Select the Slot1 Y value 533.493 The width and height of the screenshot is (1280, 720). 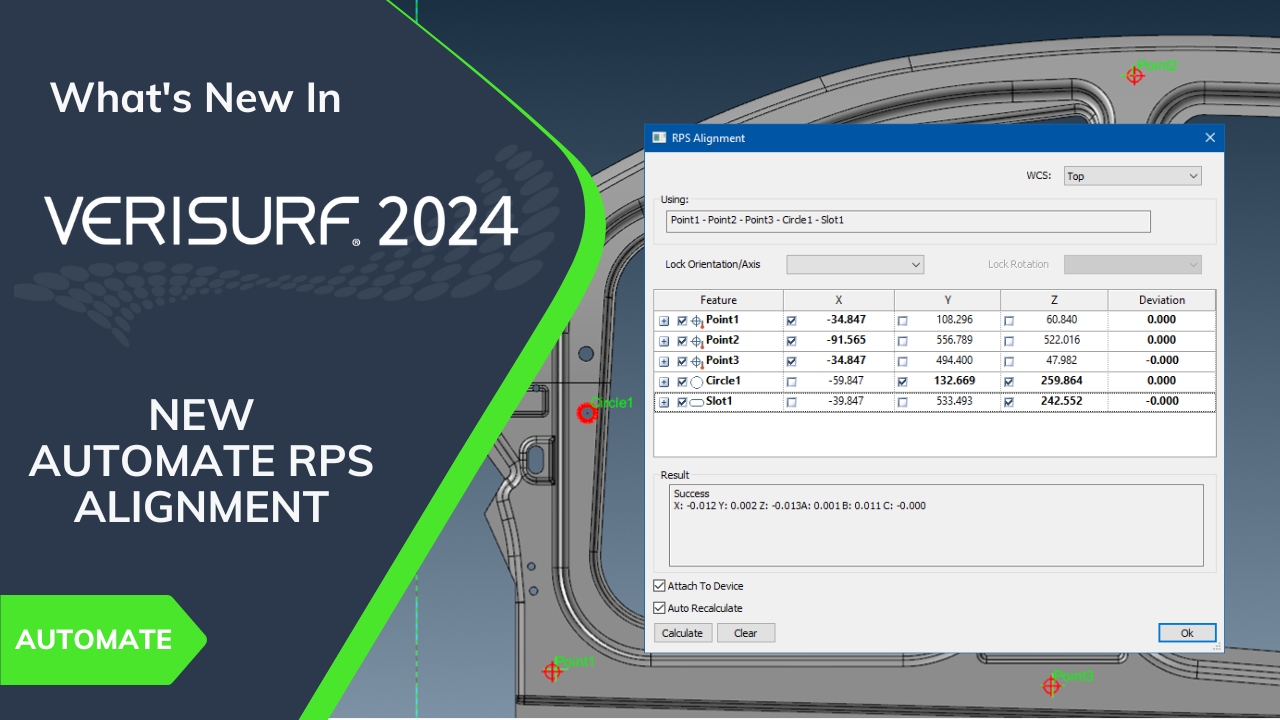pos(955,401)
